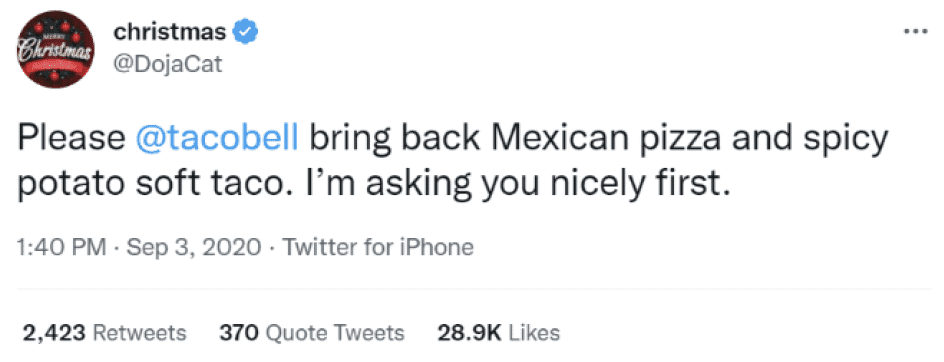View the 370 Quote Tweets list
Viewport: 944px width, 362px height.
pos(312,332)
